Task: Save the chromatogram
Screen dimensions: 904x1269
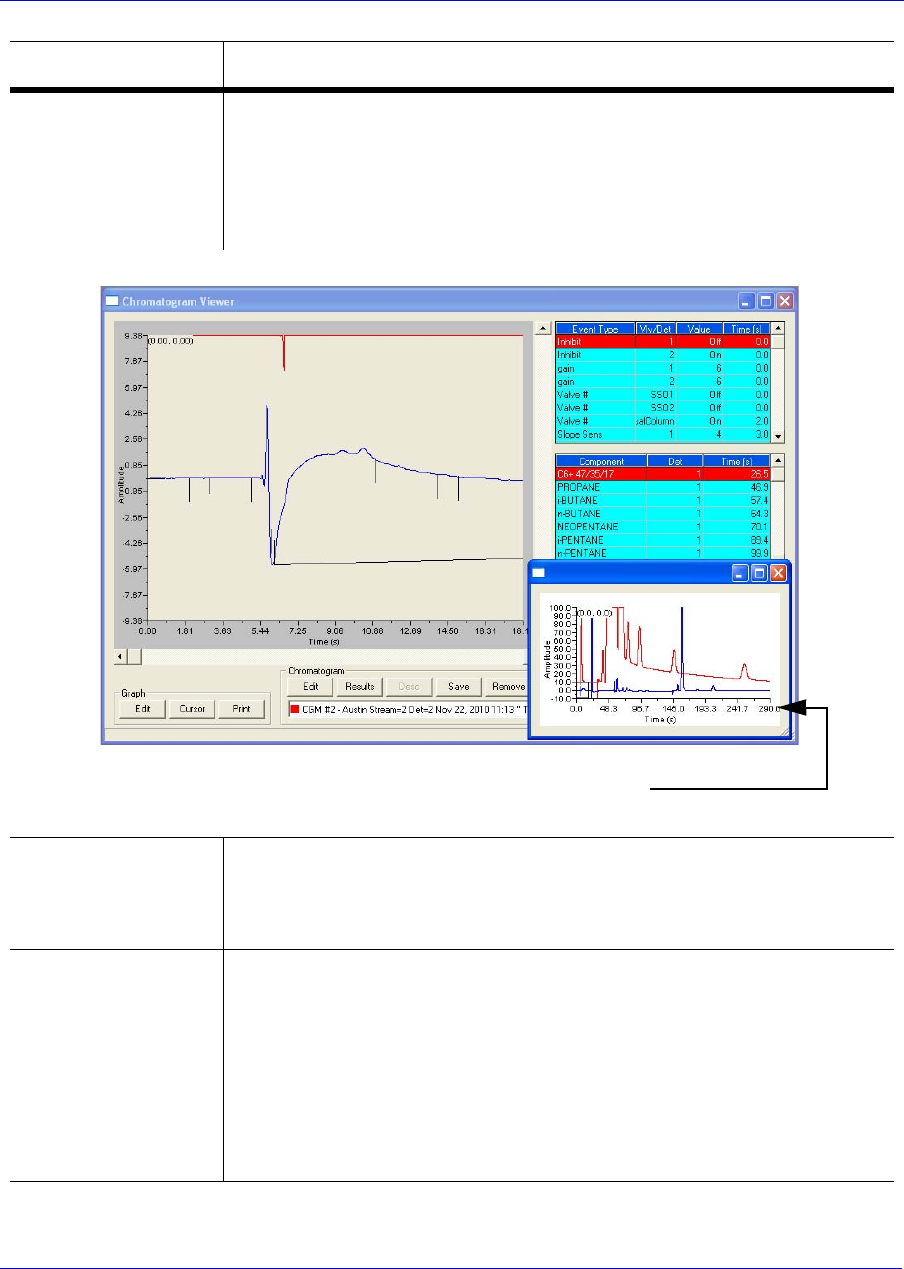Action: point(458,687)
